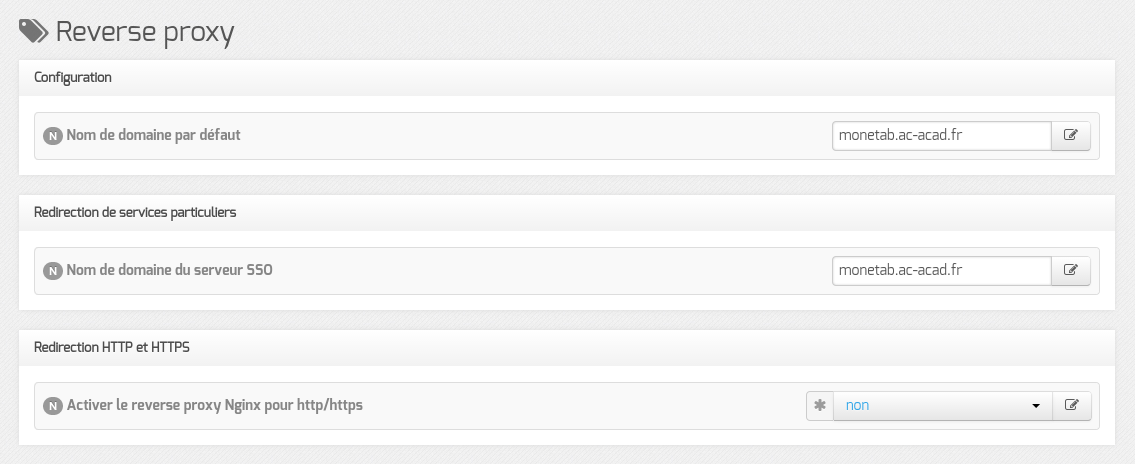Select the 'non' value in Nginx dropdown
This screenshot has width=1135, height=464.
tap(857, 405)
